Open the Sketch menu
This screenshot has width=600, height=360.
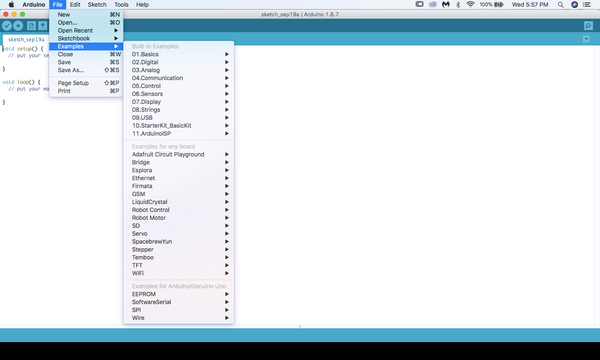[97, 5]
